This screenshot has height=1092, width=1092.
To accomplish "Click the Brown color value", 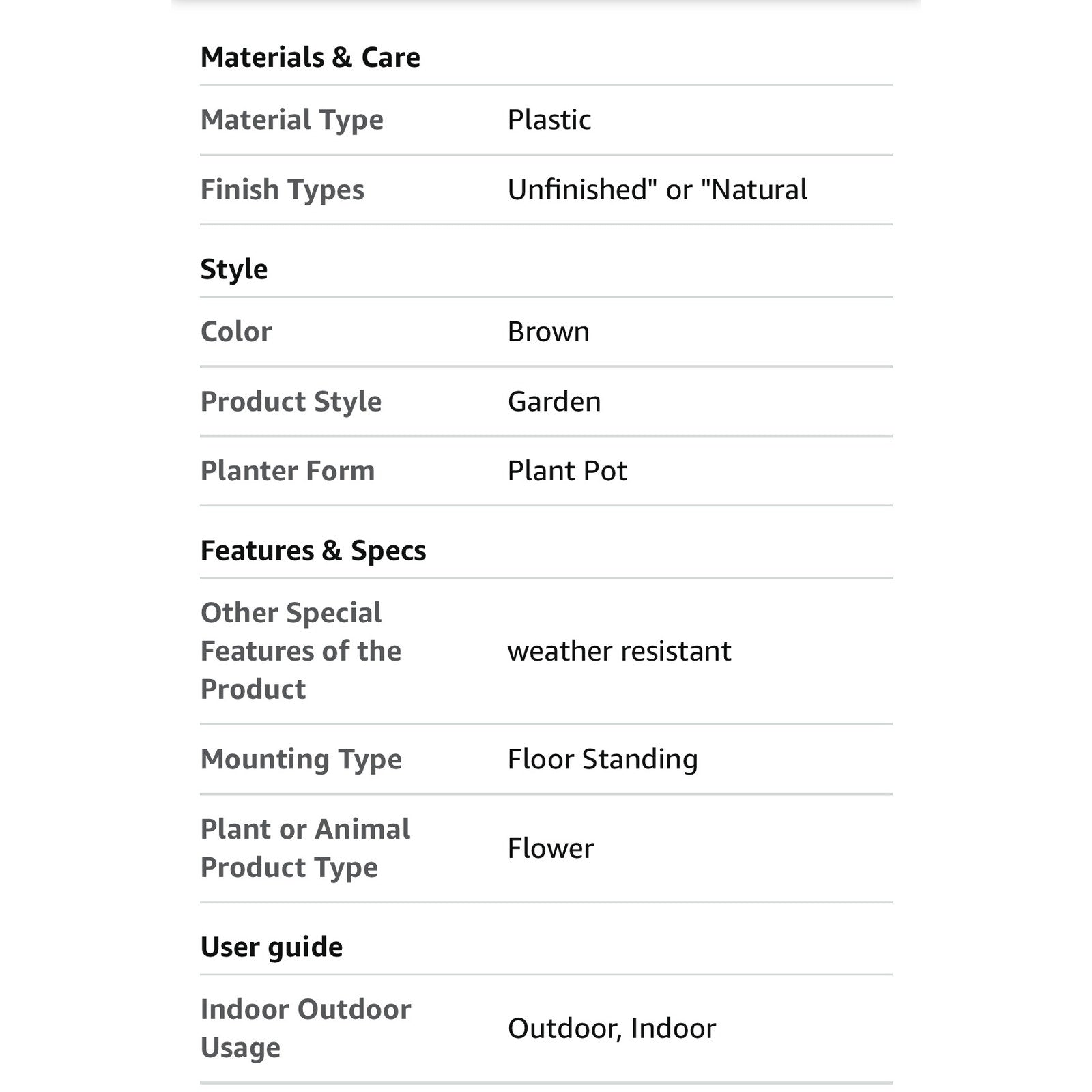I will click(548, 332).
